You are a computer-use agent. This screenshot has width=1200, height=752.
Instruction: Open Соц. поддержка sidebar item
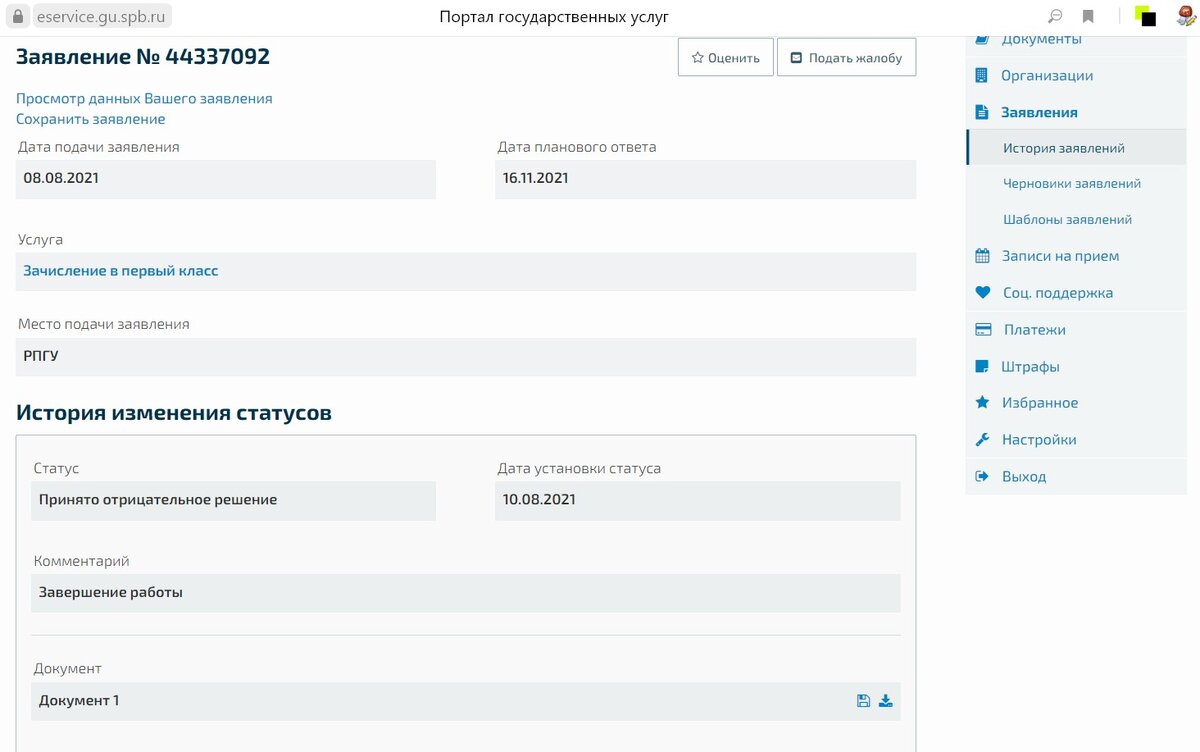[x=1058, y=293]
